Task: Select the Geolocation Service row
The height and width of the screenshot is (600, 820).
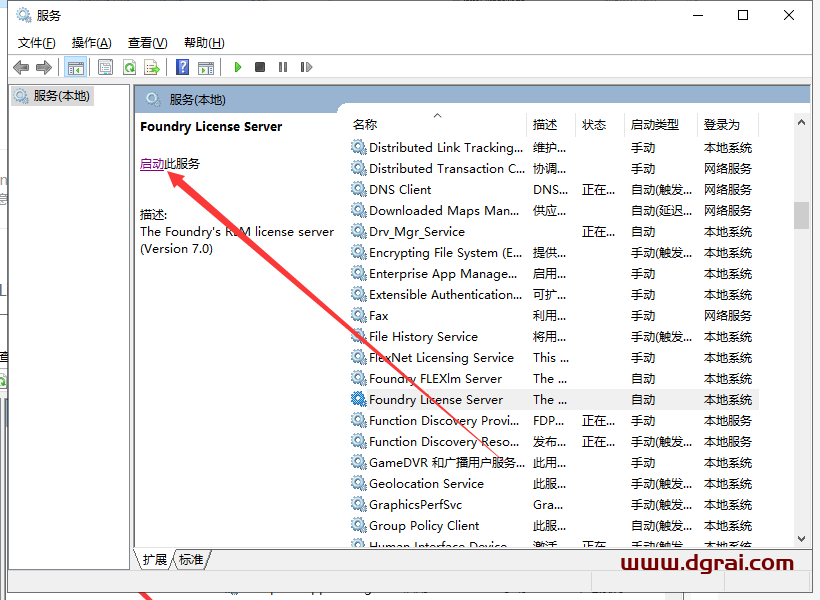Action: point(553,483)
